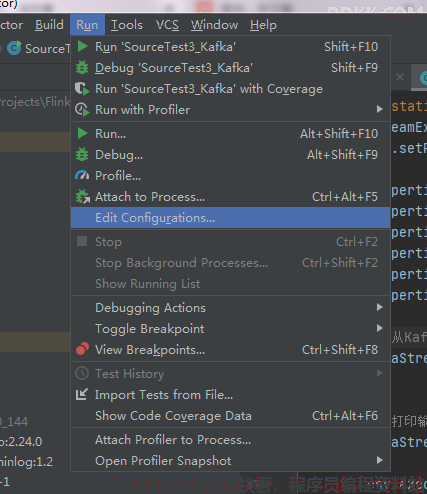Expand the Open Profiler Snapshot submenu arrow
Viewport: 427px width, 494px height.
point(379,460)
